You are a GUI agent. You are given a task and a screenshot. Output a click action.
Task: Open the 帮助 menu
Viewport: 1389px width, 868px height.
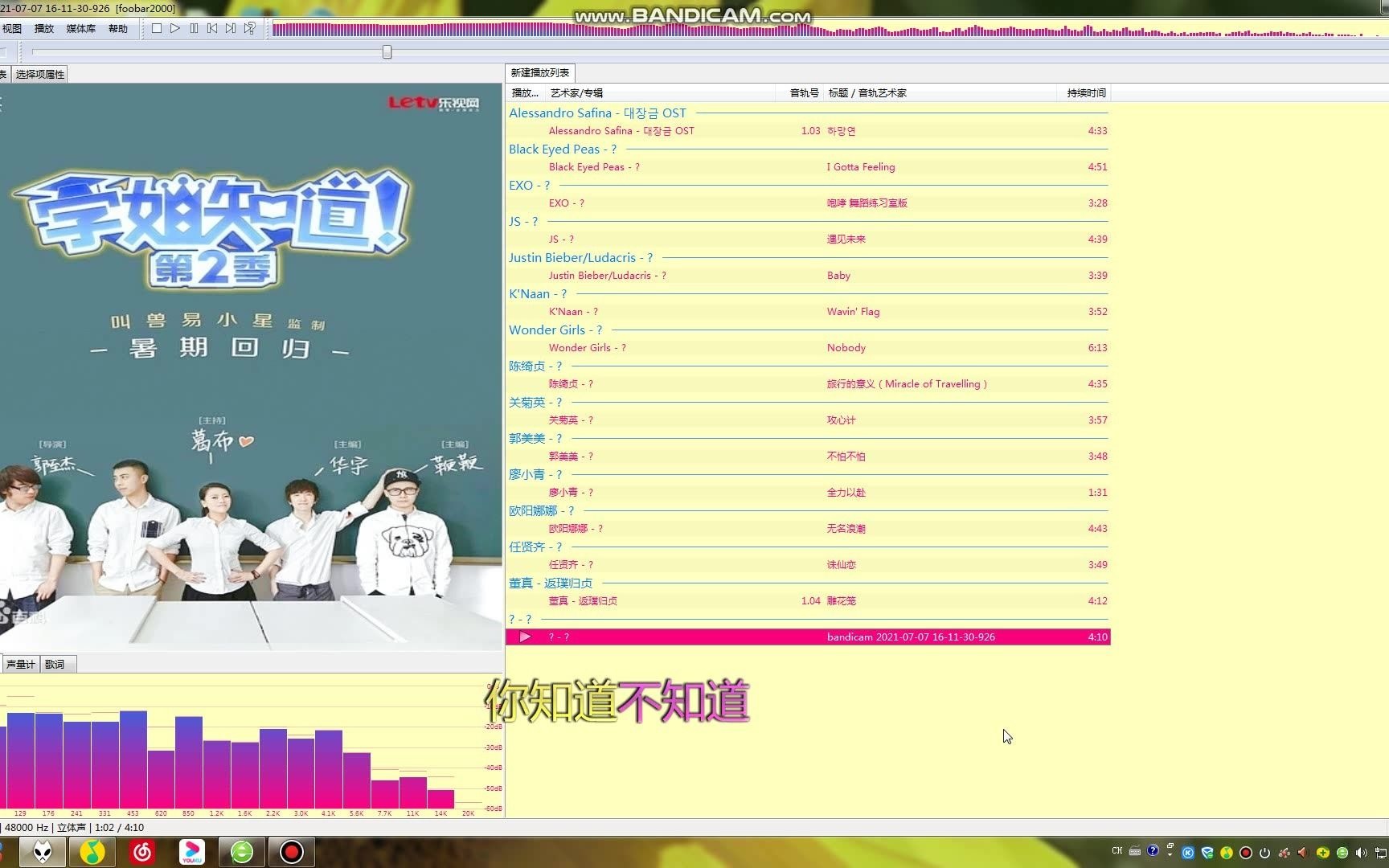pos(118,28)
